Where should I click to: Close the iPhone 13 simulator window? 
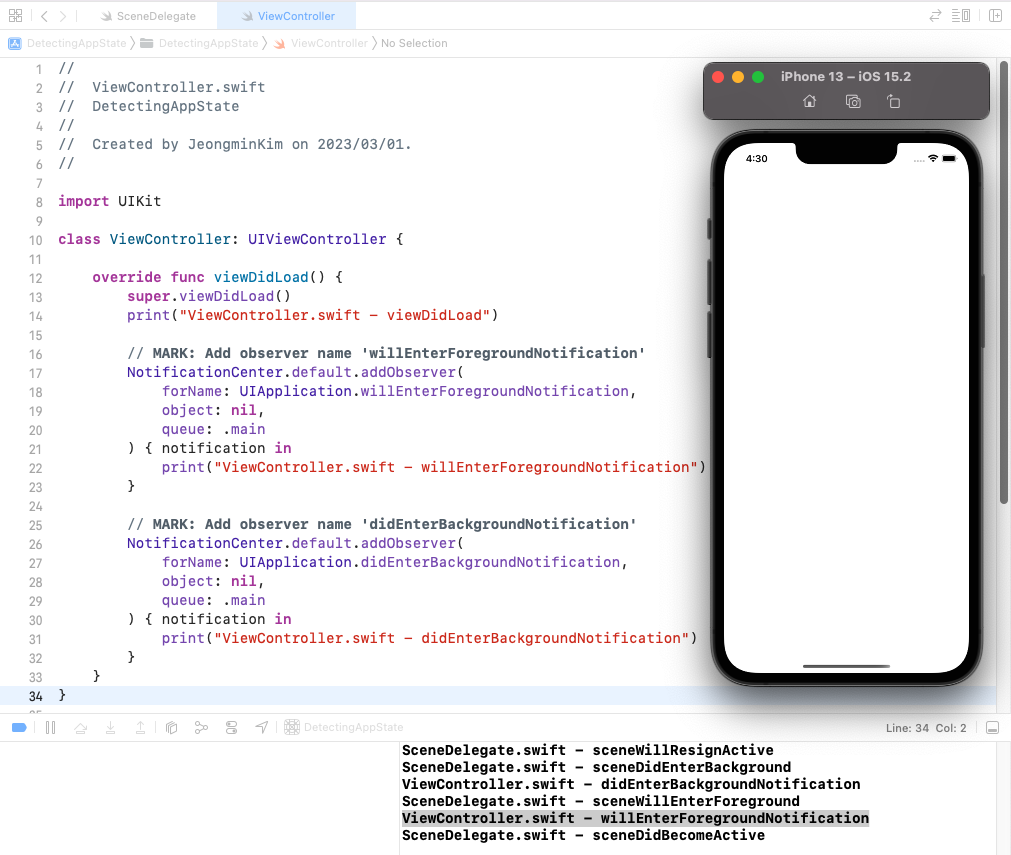coord(718,77)
